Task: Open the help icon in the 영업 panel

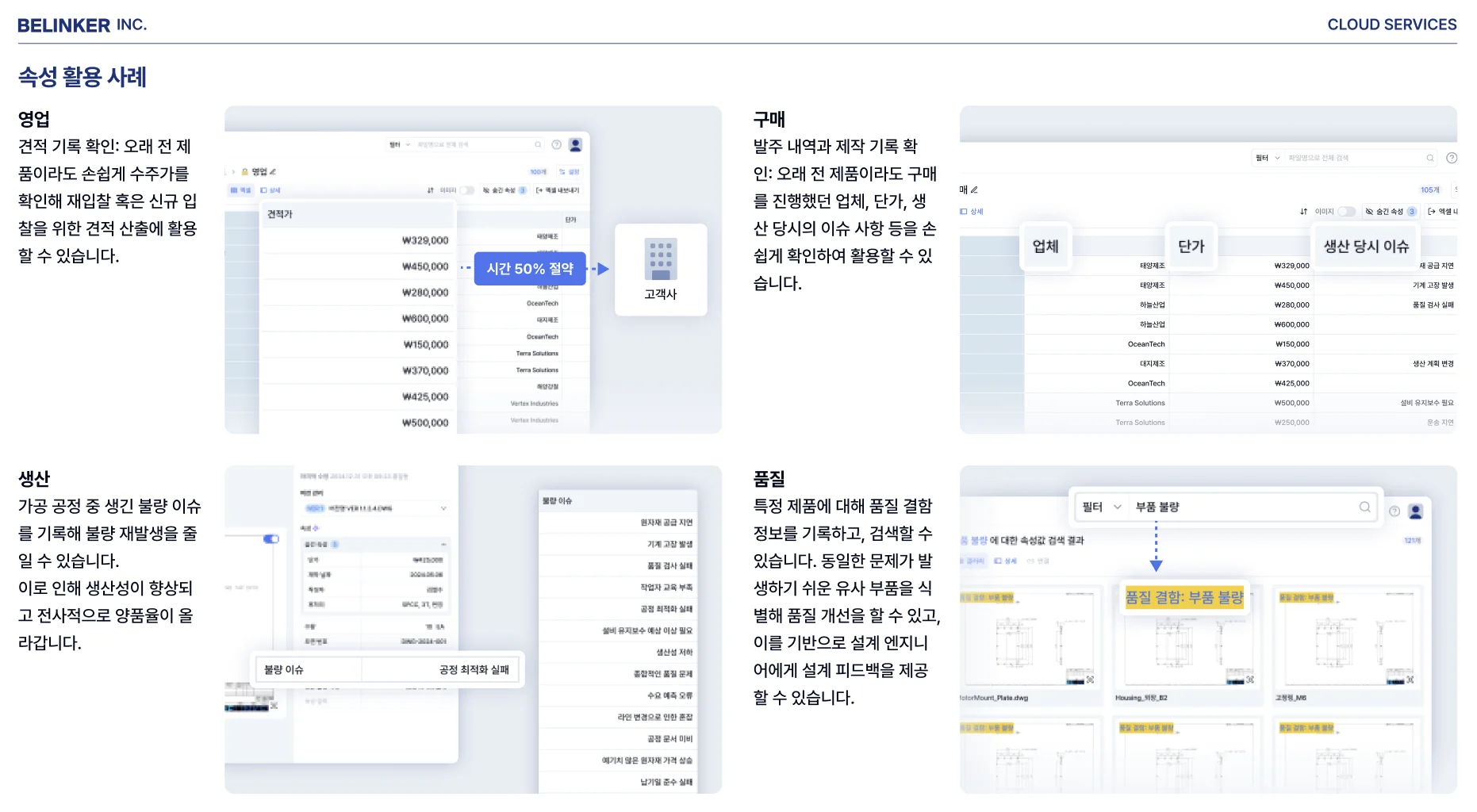Action: [557, 144]
